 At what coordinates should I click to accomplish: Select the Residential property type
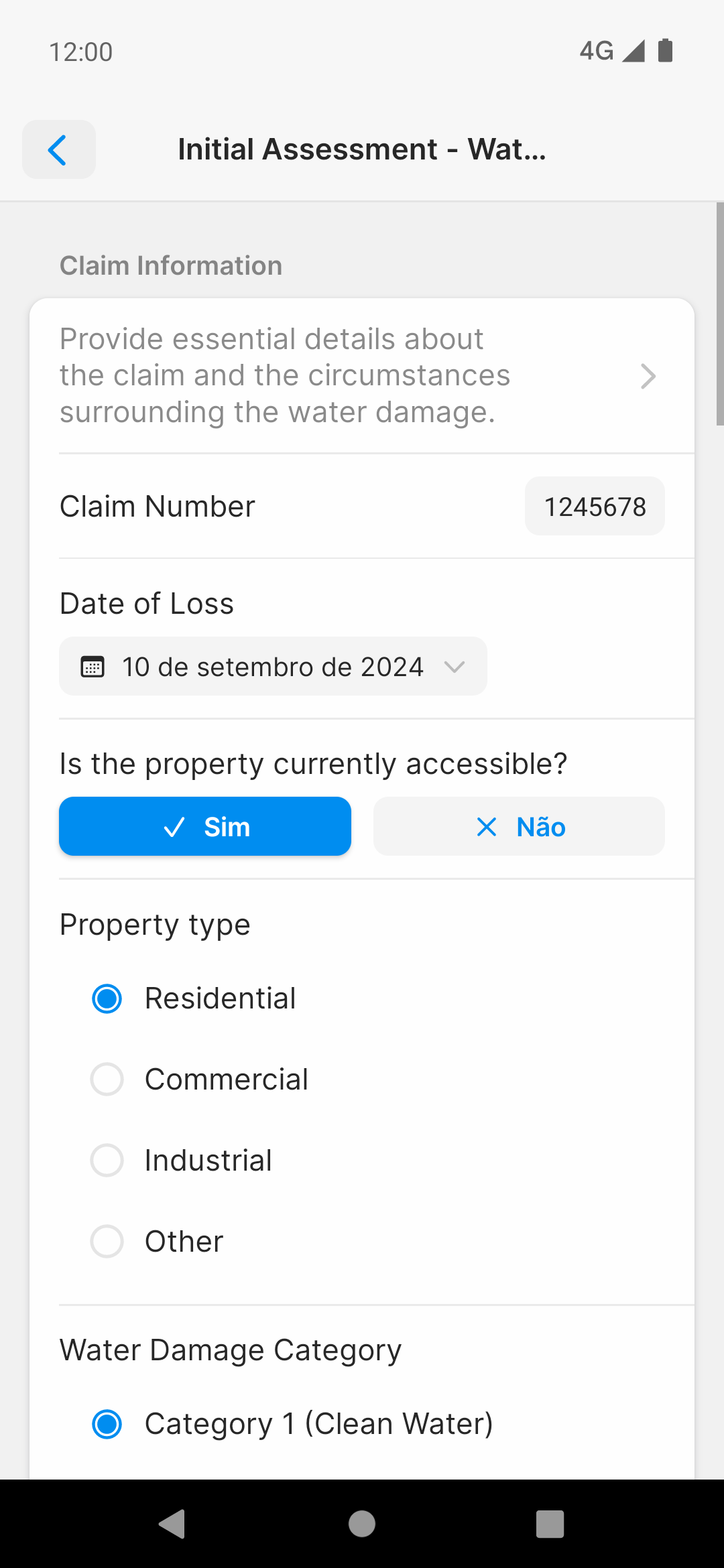(x=194, y=998)
